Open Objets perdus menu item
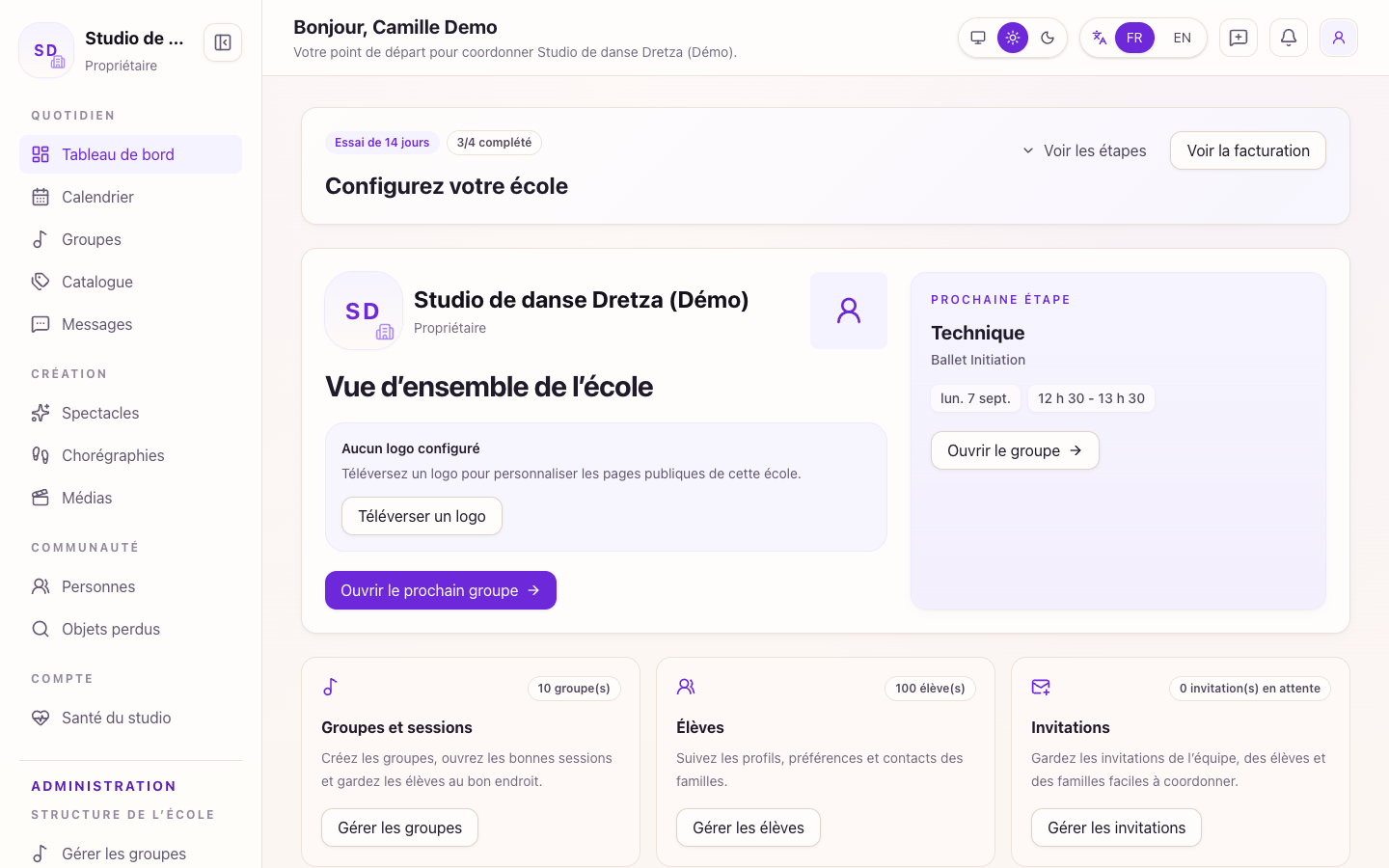Viewport: 1389px width, 868px height. coord(130,629)
